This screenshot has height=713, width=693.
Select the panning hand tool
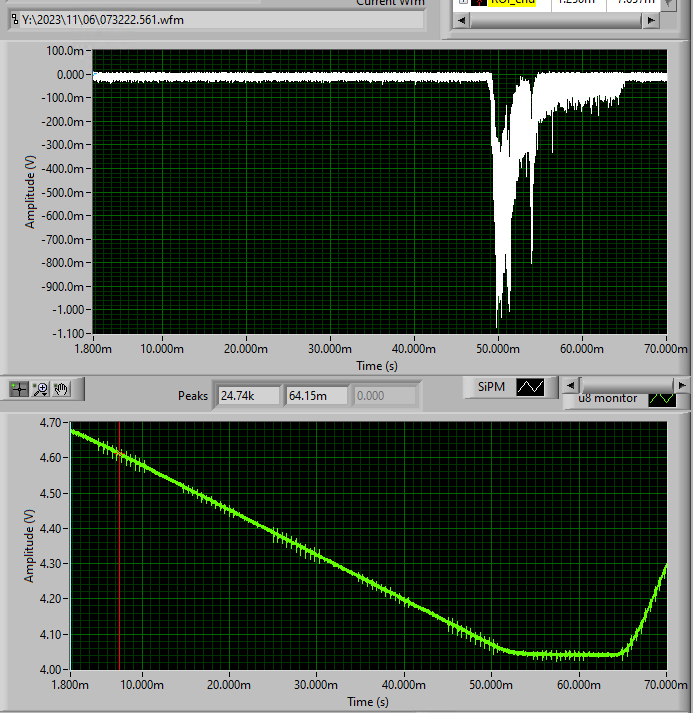click(61, 389)
